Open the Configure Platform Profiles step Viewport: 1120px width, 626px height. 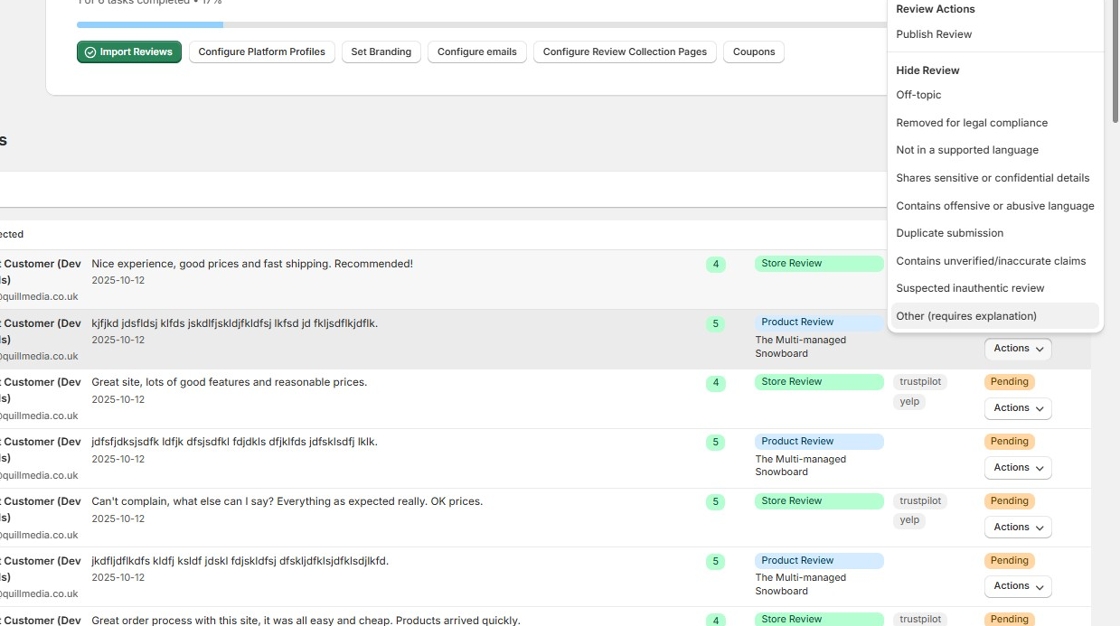click(x=261, y=52)
